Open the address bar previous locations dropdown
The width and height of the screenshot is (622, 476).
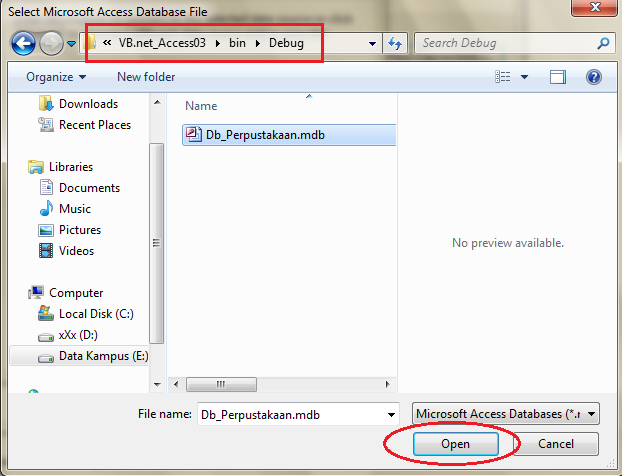coord(372,43)
